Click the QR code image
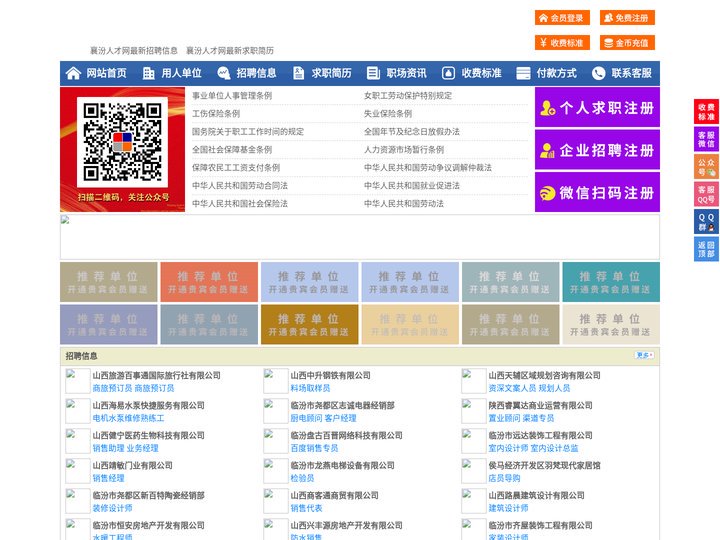 [122, 142]
